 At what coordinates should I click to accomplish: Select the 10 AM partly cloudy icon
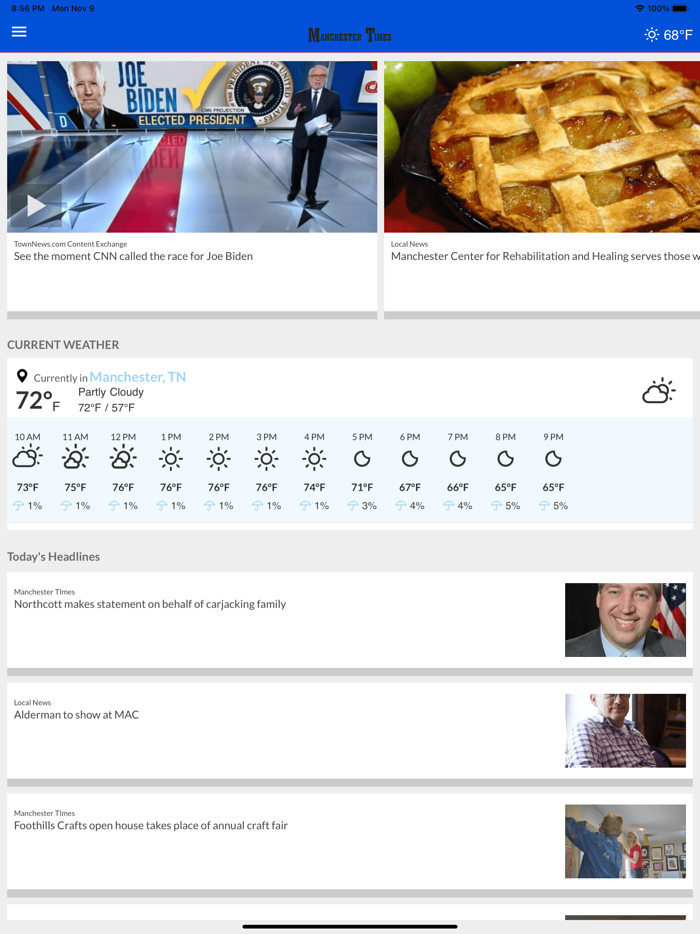(x=27, y=458)
